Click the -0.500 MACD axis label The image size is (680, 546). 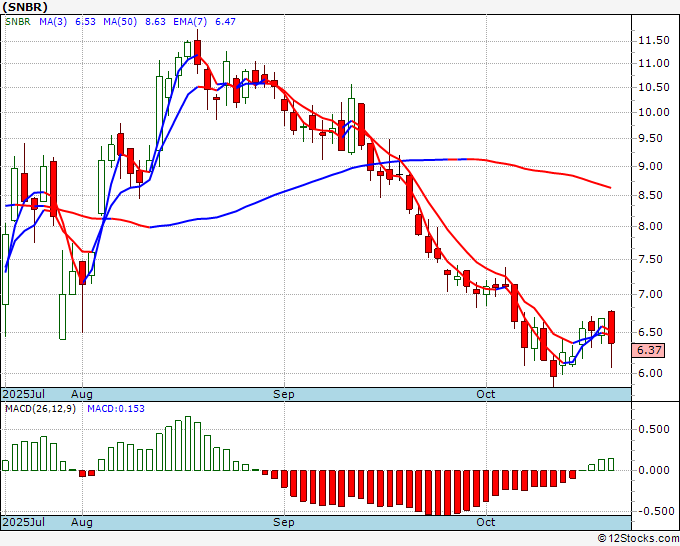point(654,511)
